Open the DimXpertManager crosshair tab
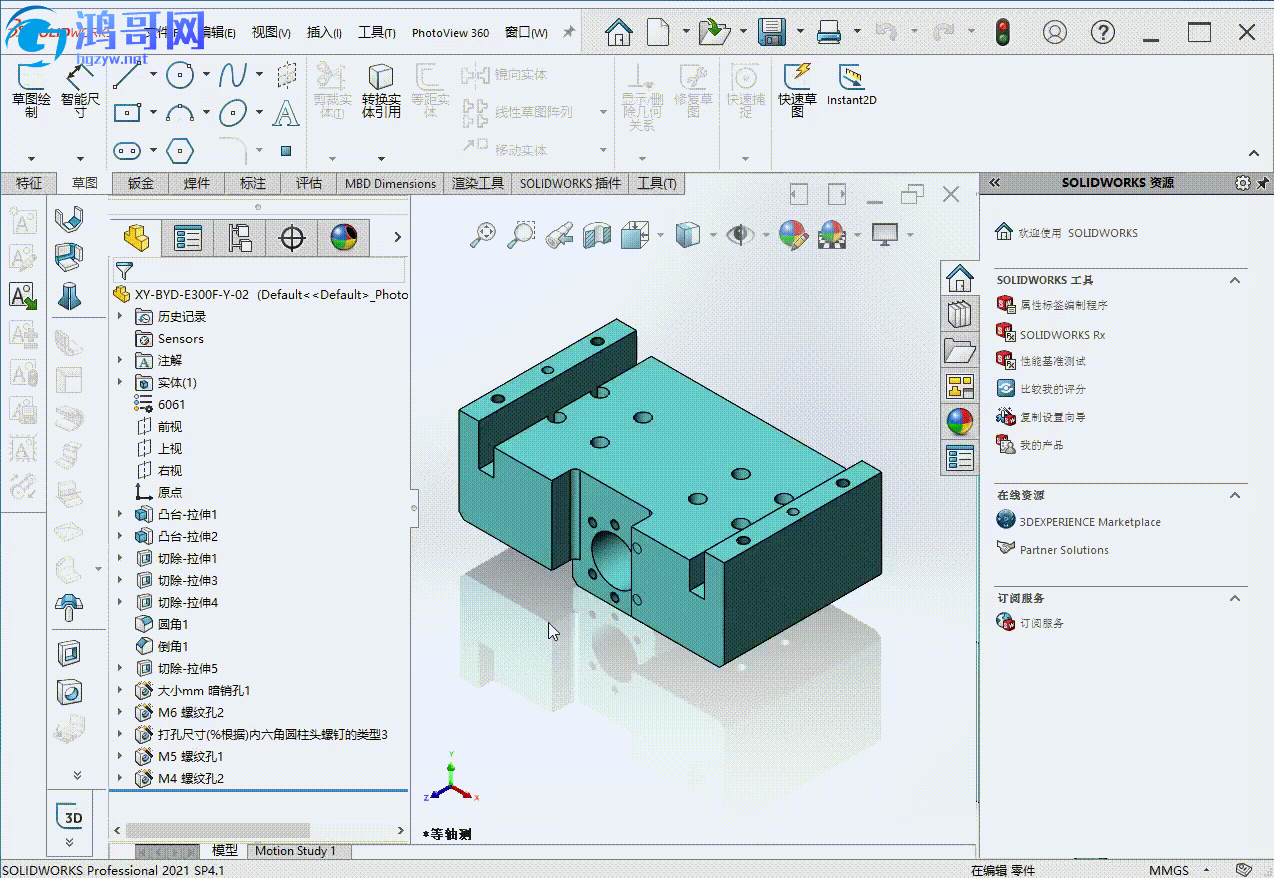This screenshot has height=878, width=1274. (292, 237)
